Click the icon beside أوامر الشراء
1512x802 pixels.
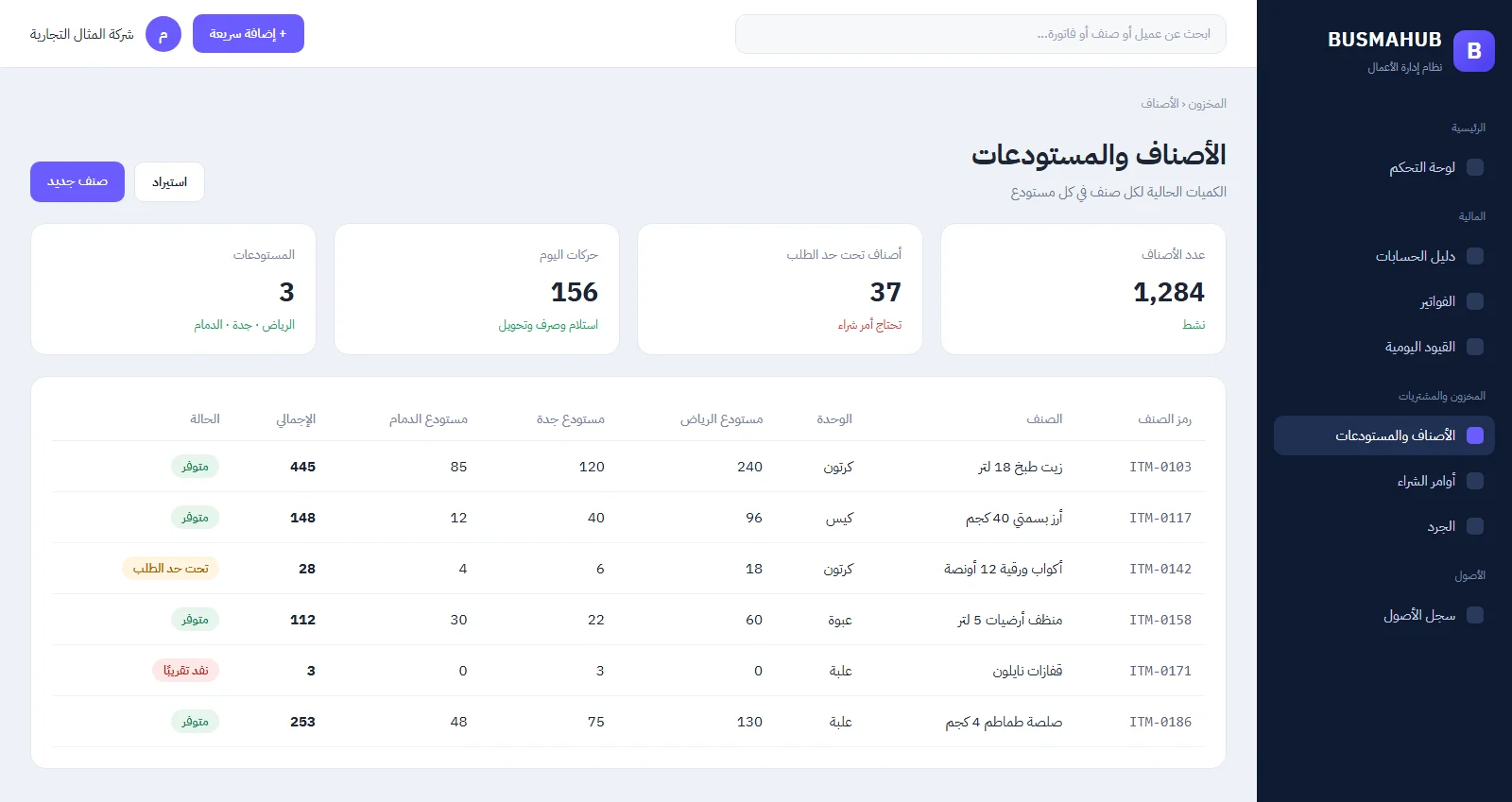pos(1475,481)
